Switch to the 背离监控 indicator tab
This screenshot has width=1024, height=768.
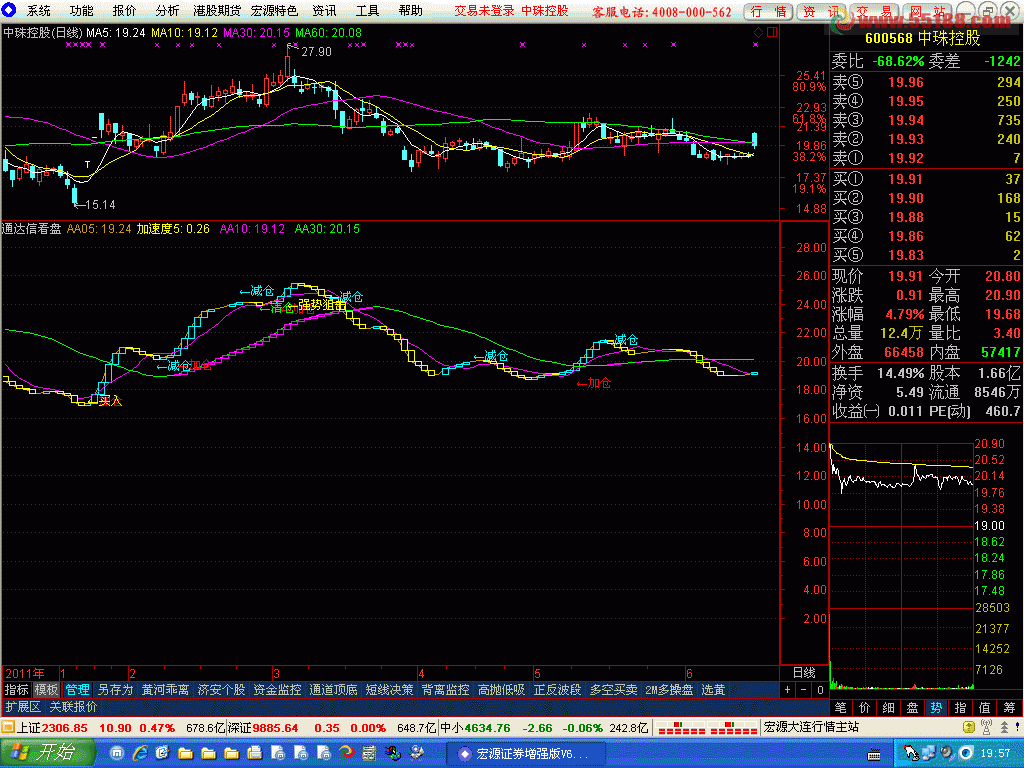point(445,690)
